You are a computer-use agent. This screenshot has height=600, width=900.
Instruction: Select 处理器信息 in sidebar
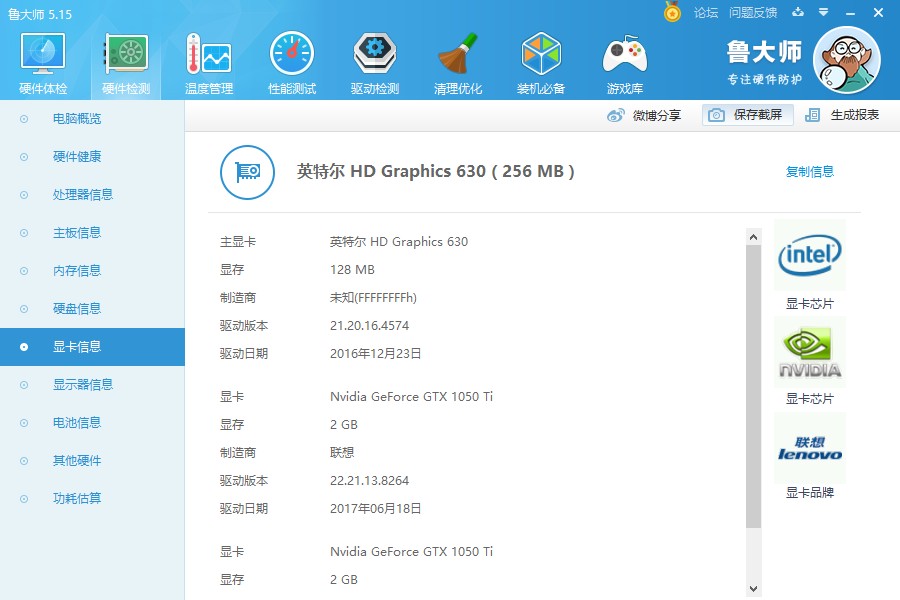tap(92, 195)
